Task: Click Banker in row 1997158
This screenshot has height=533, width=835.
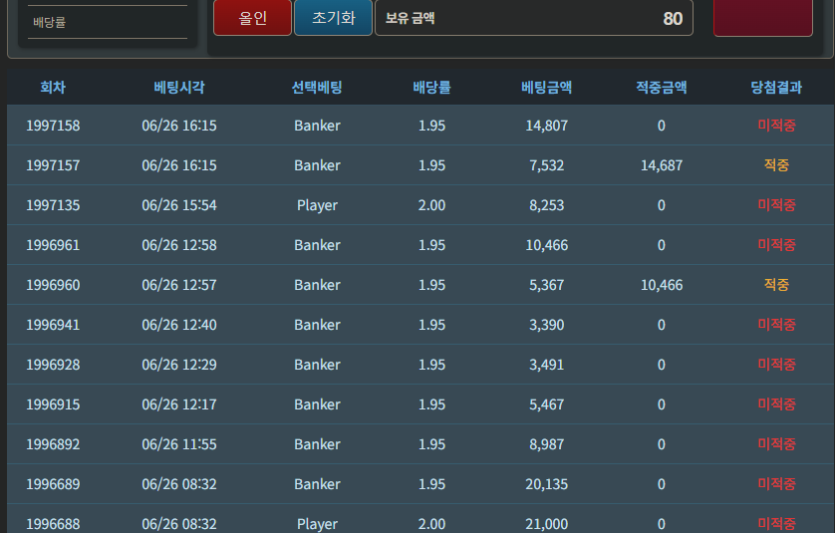Action: coord(317,126)
